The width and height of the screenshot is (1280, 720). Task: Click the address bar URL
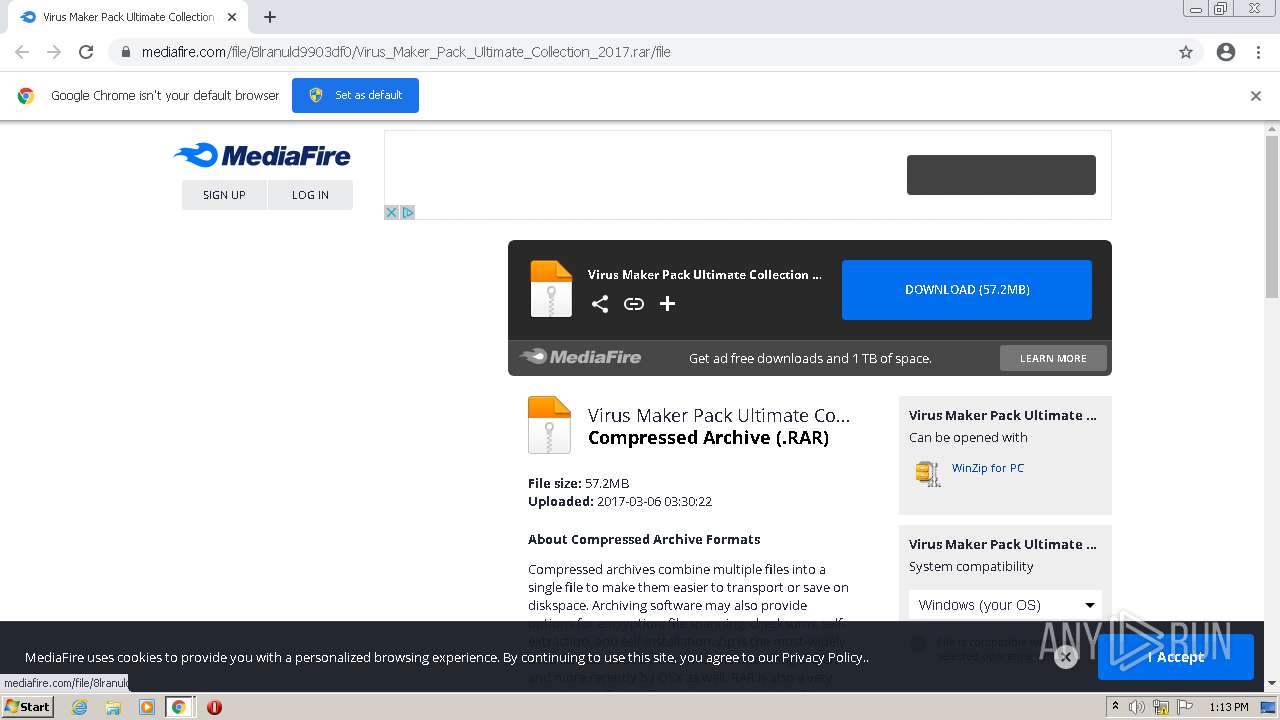tap(406, 52)
